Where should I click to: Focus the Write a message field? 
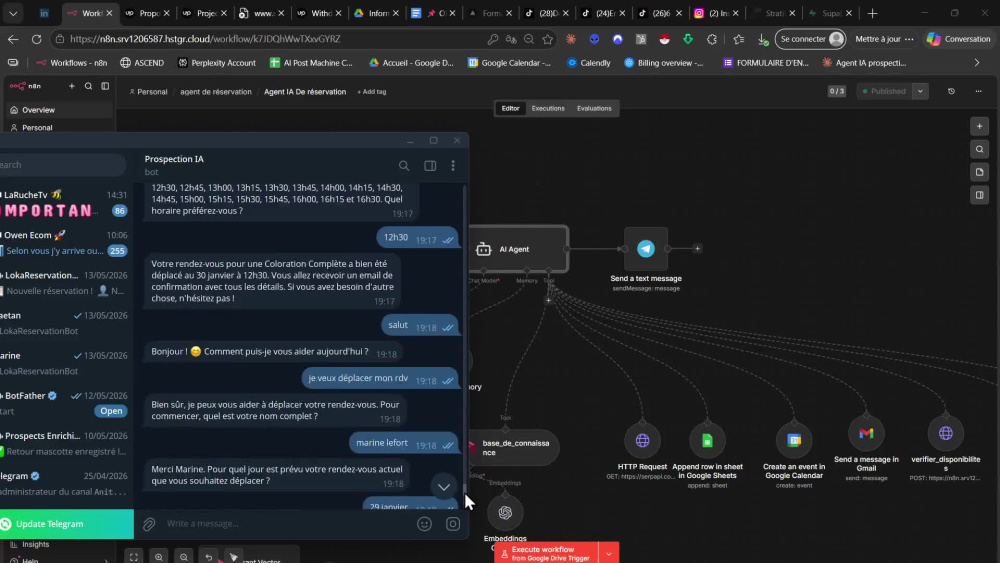(287, 523)
